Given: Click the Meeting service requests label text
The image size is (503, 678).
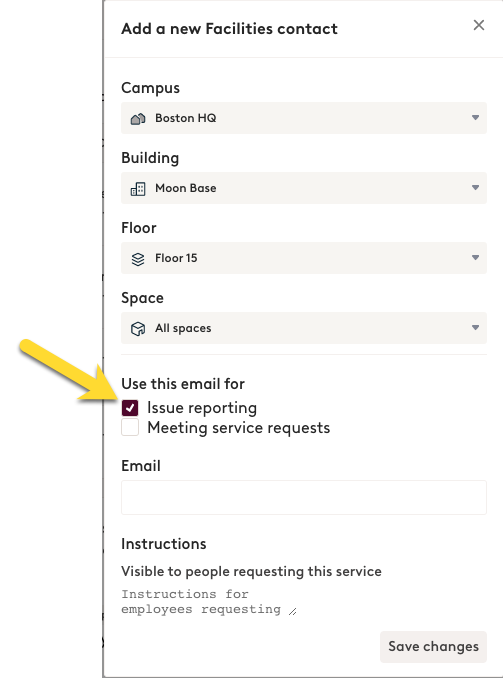Looking at the screenshot, I should pyautogui.click(x=238, y=428).
